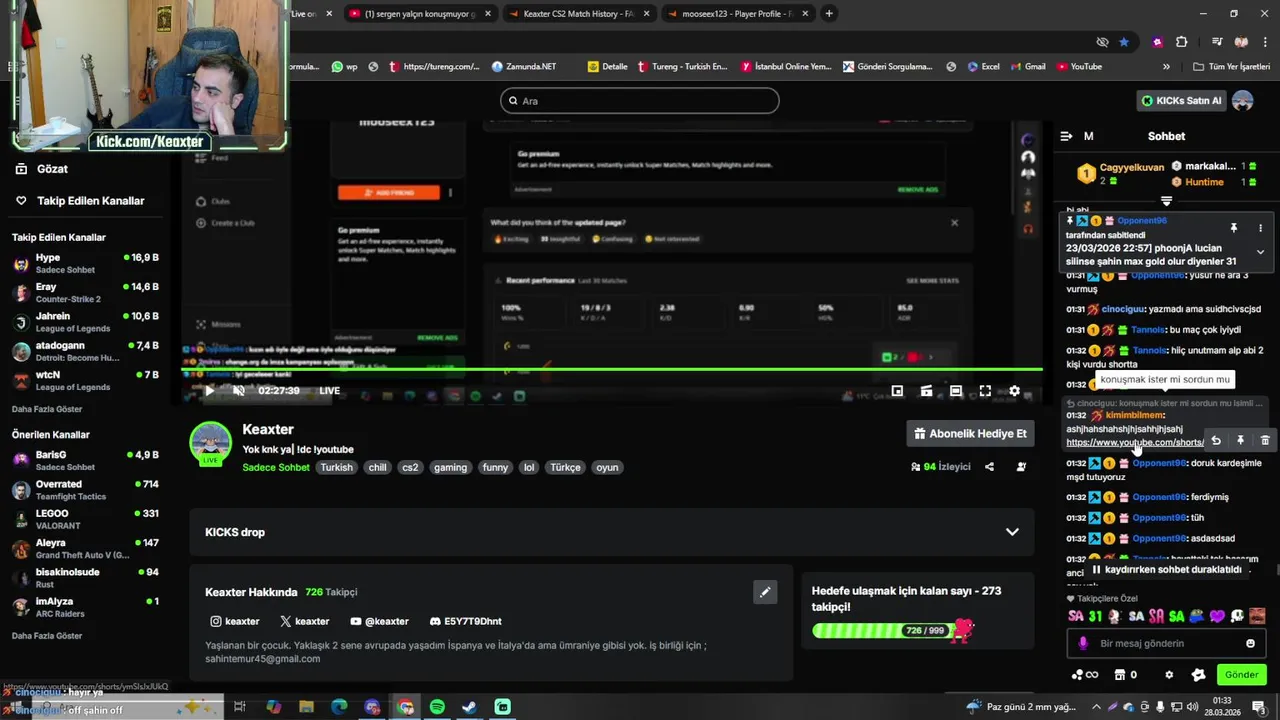Image resolution: width=1280 pixels, height=720 pixels.
Task: Open Jahrein League of Legends channel
Action: tap(86, 322)
